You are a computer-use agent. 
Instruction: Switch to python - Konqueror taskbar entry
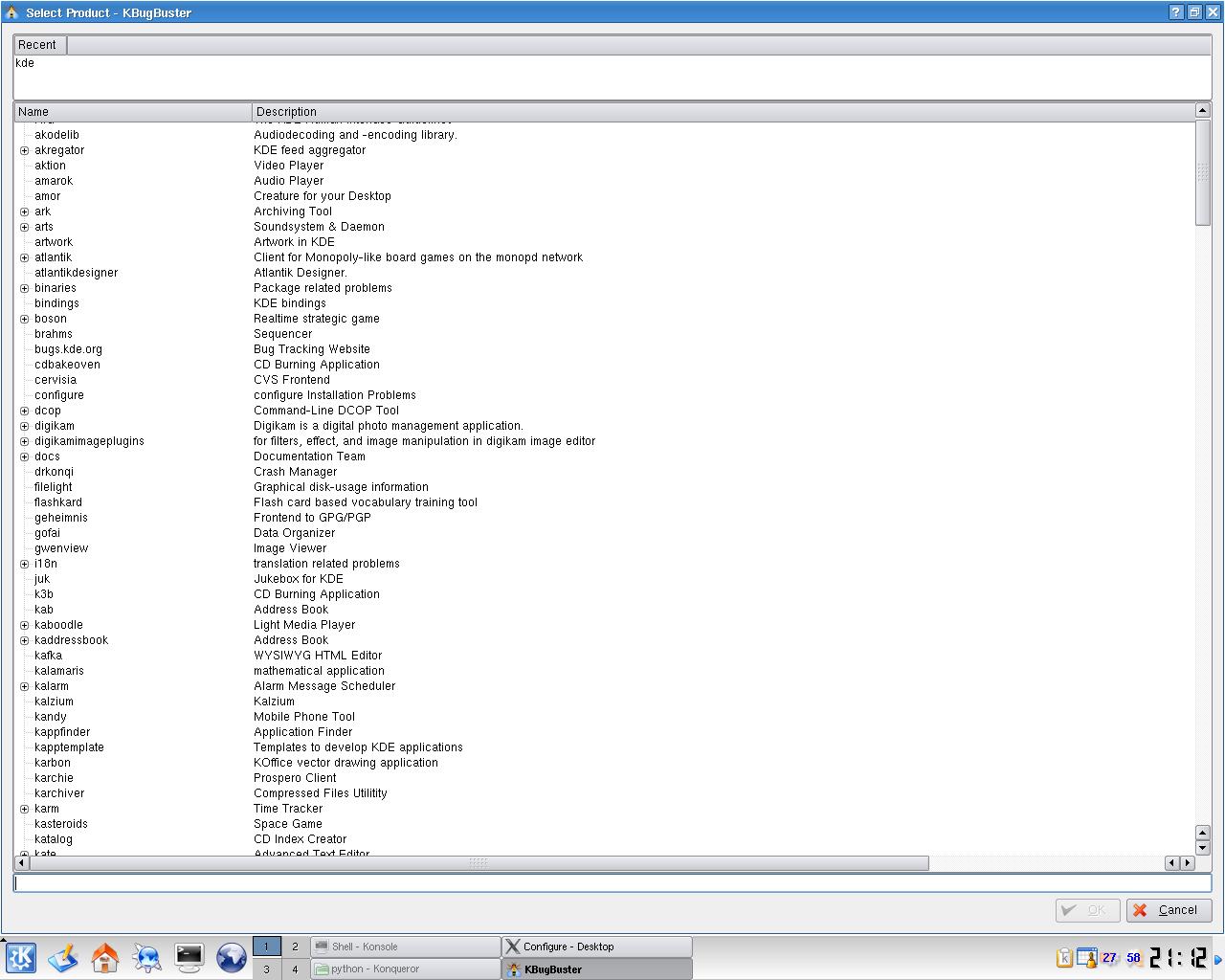coord(405,969)
